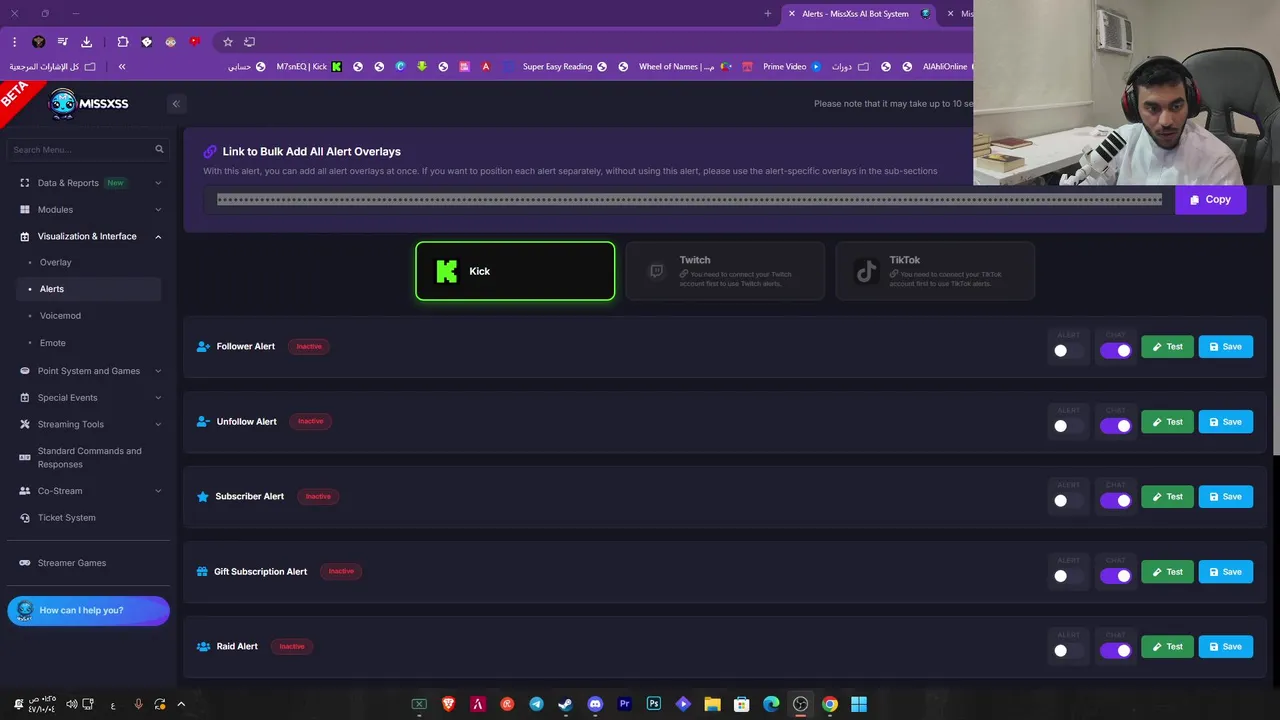Screen dimensions: 1280x720
Task: Open Telegram from the taskbar
Action: coord(536,704)
